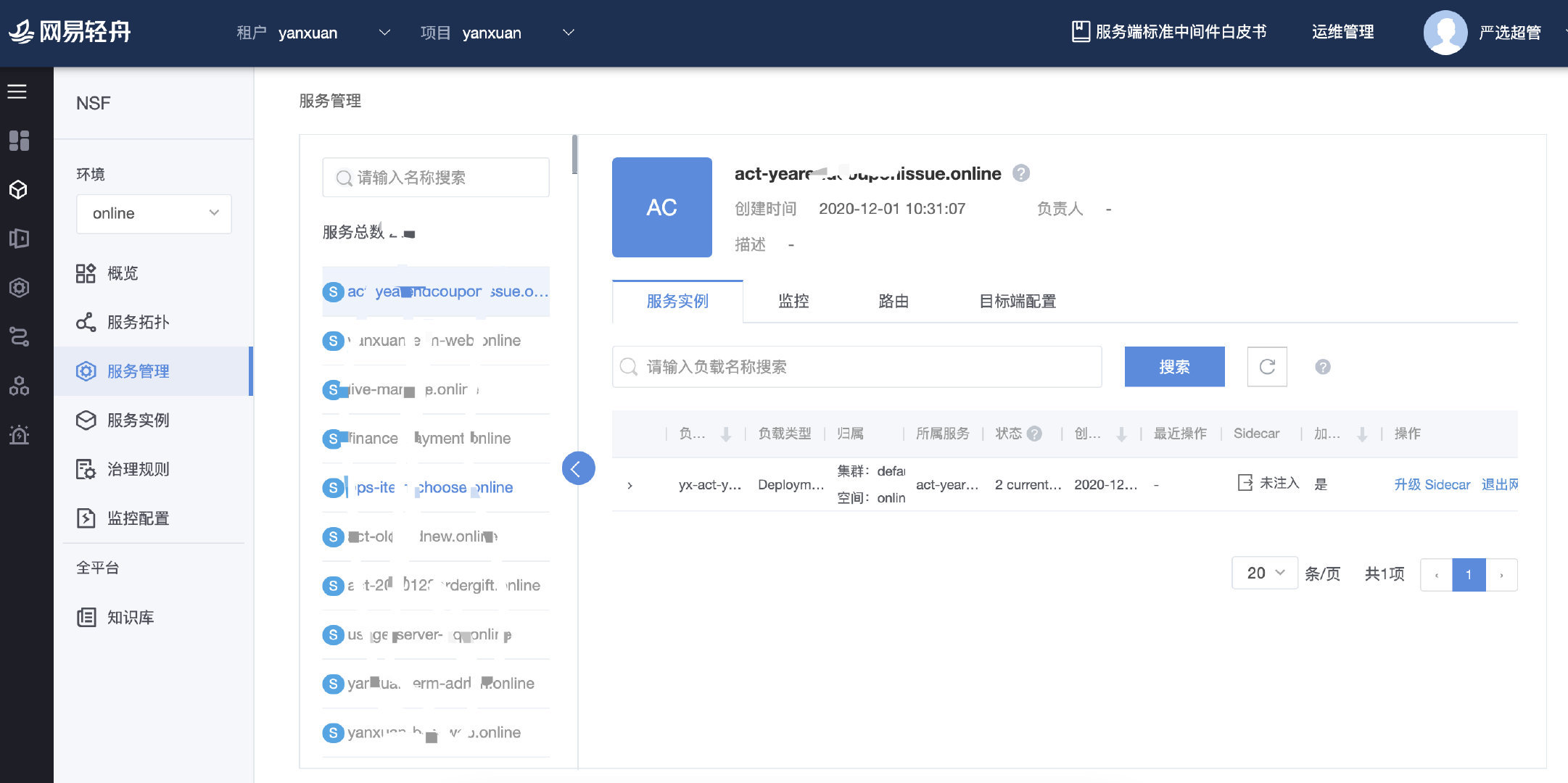Click the refresh icon next to search
1568x783 pixels.
pyautogui.click(x=1266, y=367)
